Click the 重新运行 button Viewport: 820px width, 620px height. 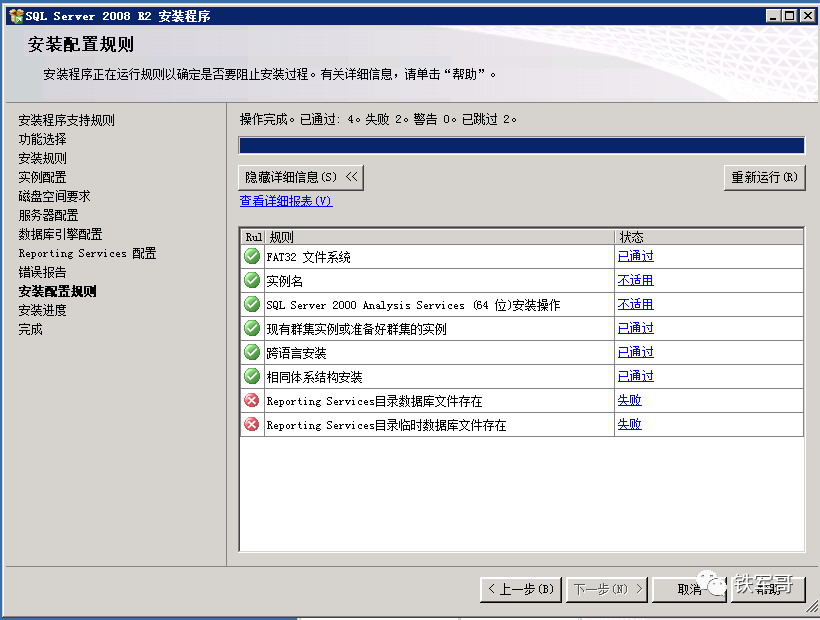coord(764,177)
